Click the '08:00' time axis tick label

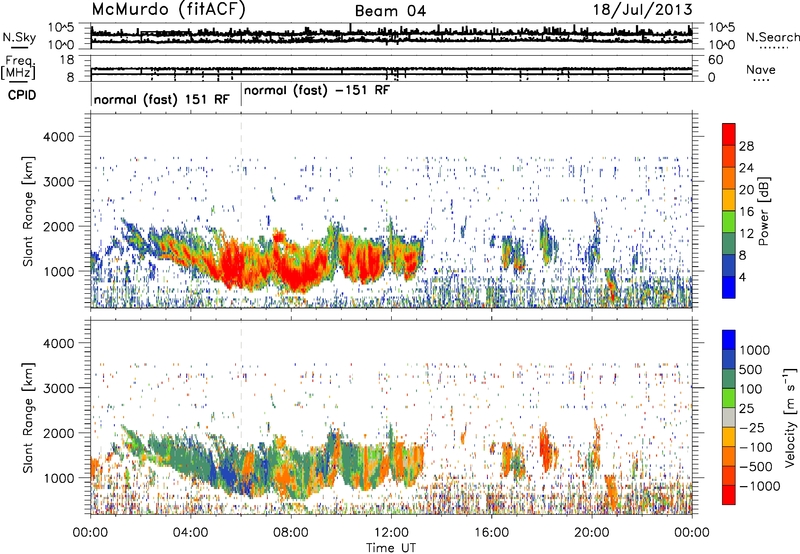291,533
